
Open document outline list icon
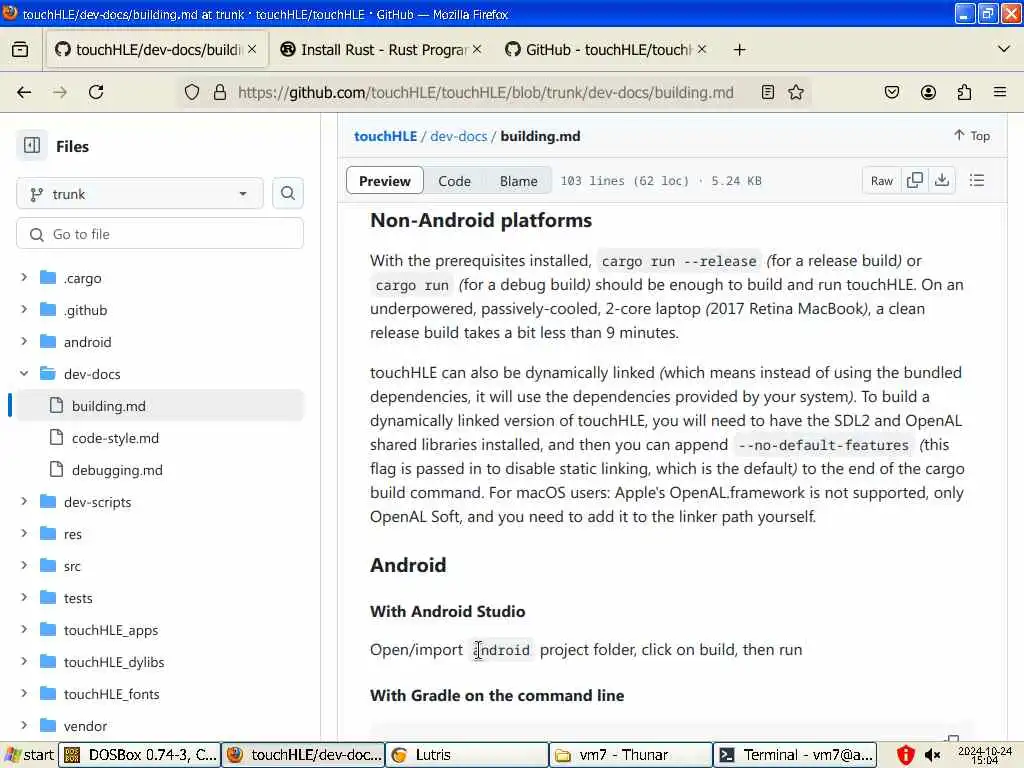977,180
